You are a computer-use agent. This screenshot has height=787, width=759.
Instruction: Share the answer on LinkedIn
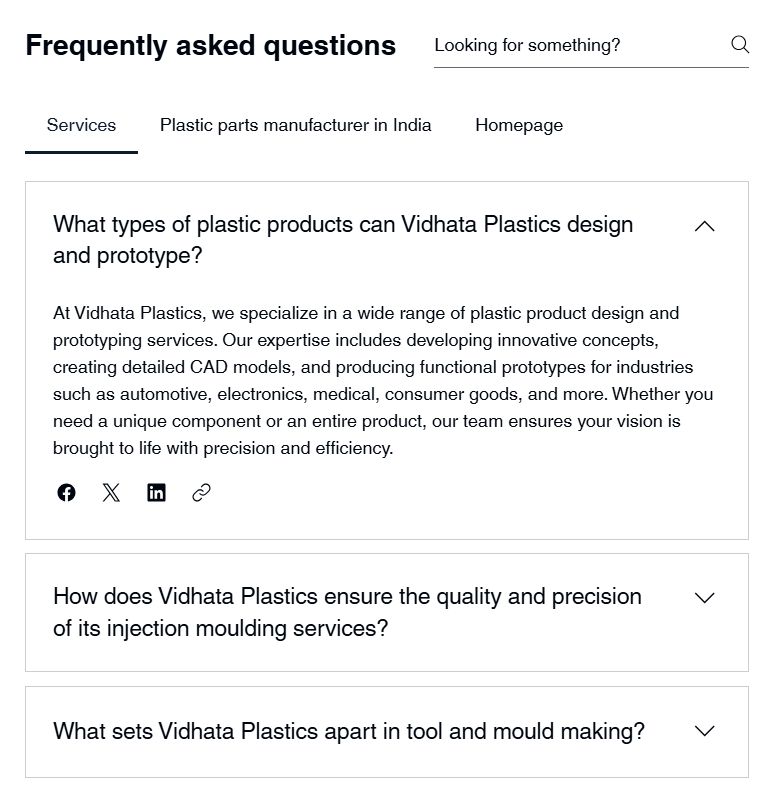click(x=156, y=492)
